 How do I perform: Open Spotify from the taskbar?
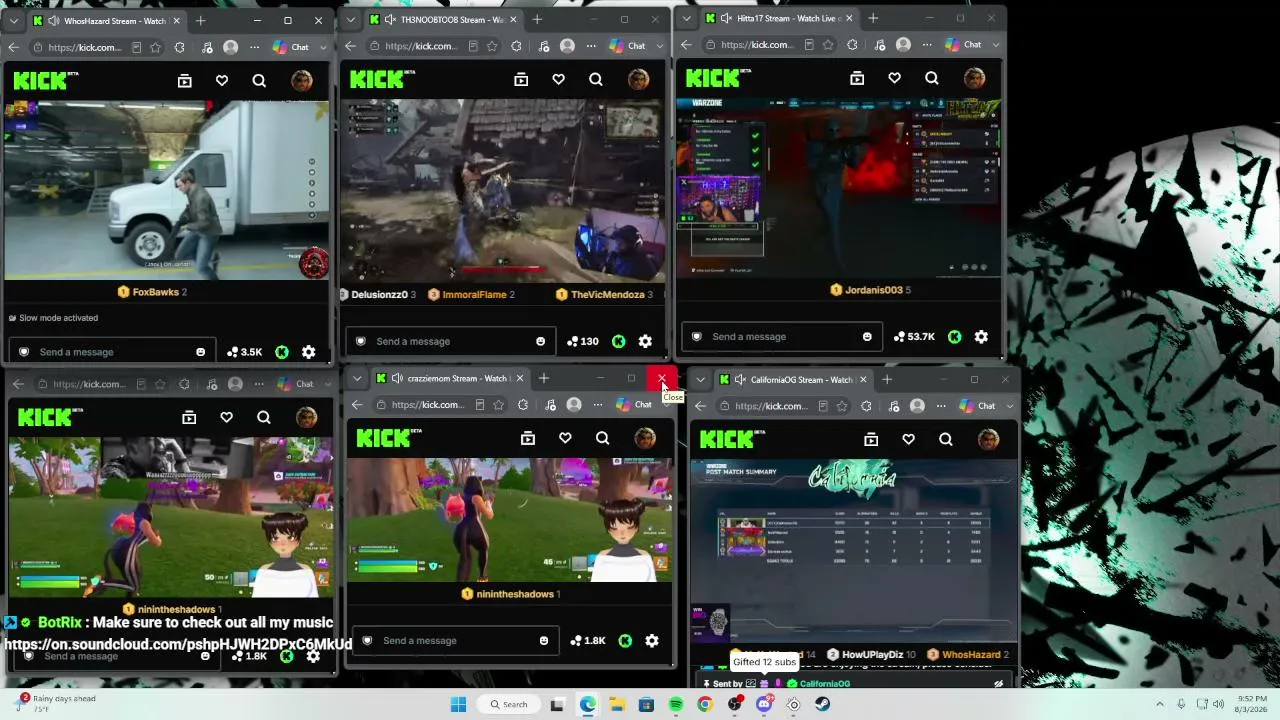pos(676,704)
